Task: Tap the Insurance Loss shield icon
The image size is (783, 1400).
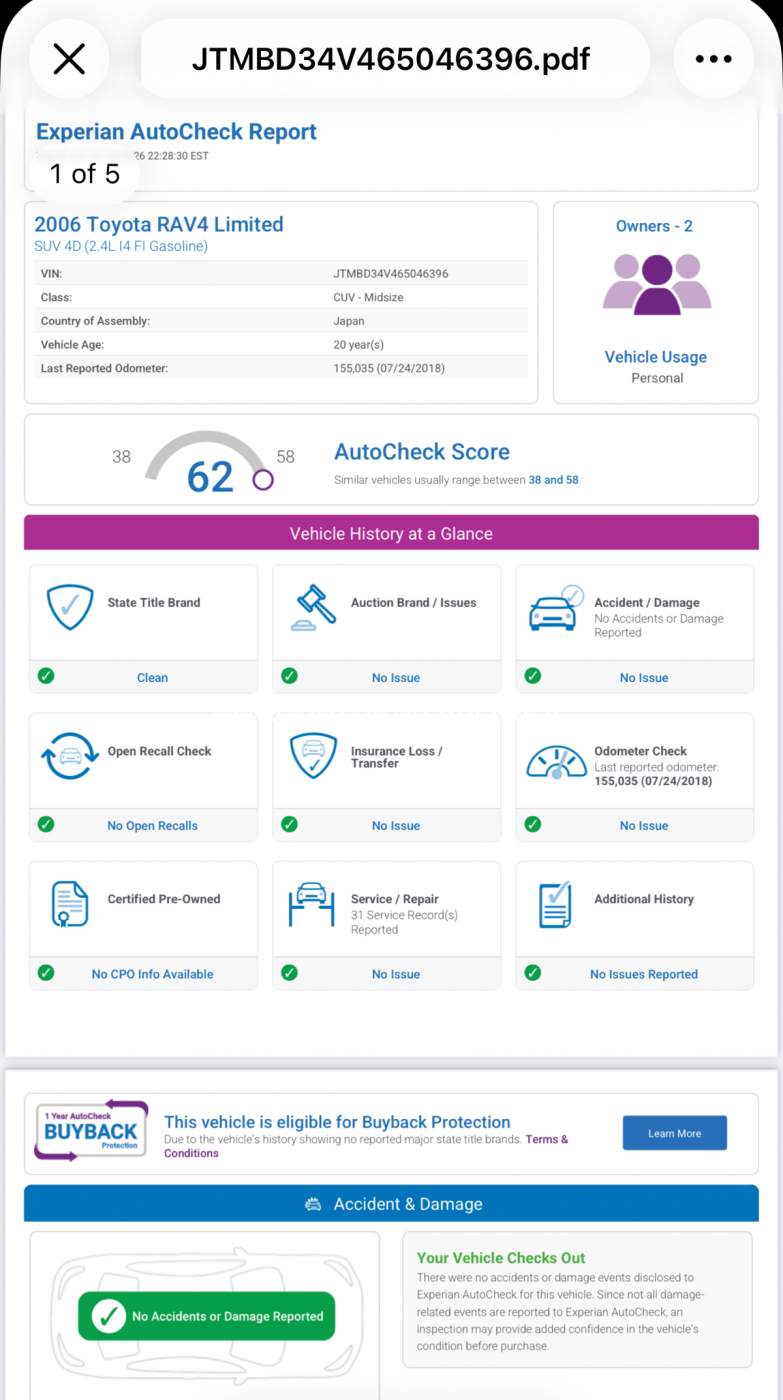Action: click(313, 756)
